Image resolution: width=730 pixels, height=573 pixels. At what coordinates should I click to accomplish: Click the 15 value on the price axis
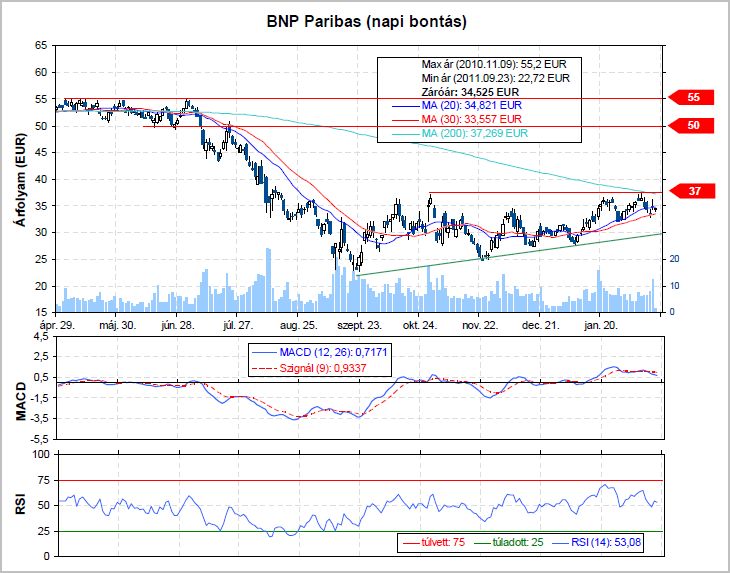pyautogui.click(x=41, y=312)
